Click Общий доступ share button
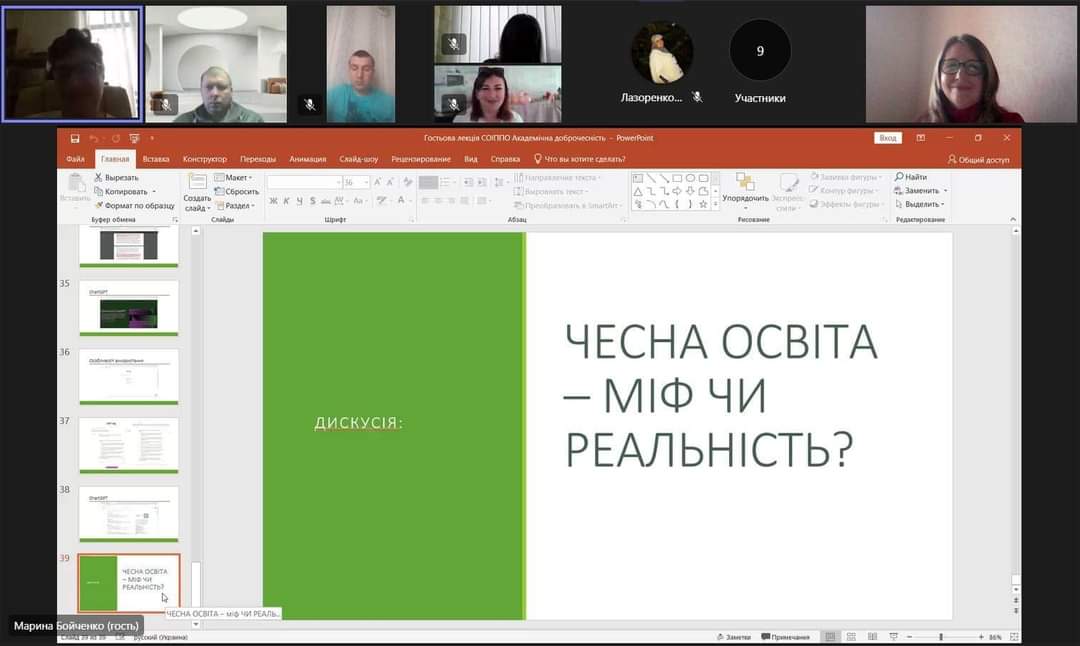The height and width of the screenshot is (646, 1080). tap(978, 160)
